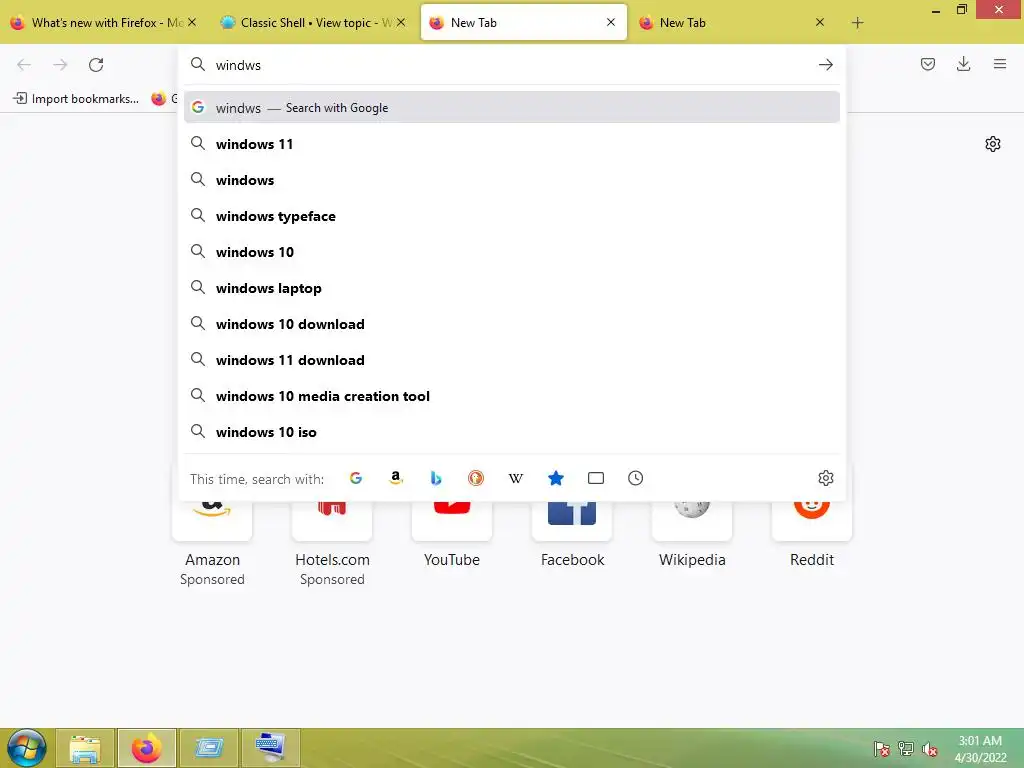Search history using the clock icon
This screenshot has width=1024, height=768.
click(635, 478)
